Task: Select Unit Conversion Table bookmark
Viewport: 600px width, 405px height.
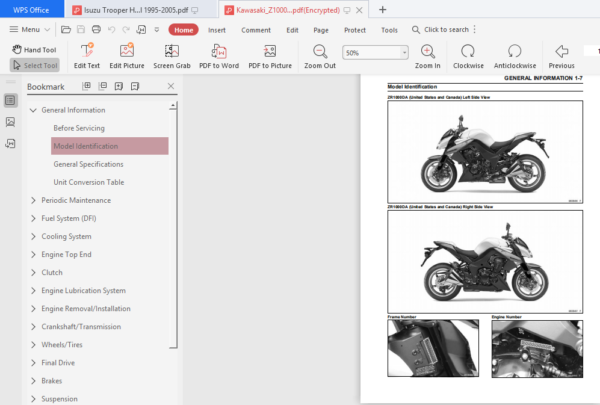Action: click(x=89, y=182)
